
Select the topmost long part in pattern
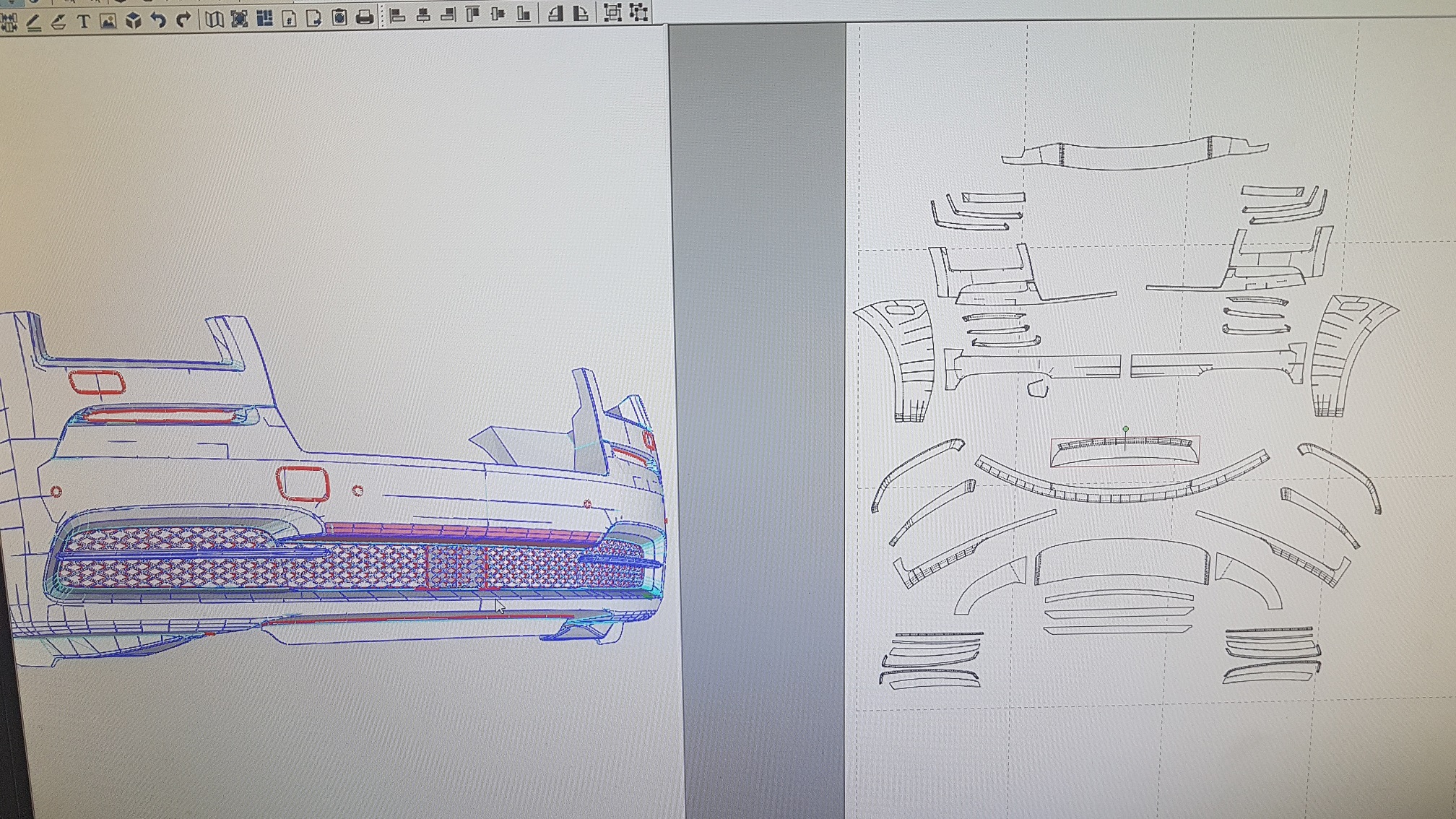click(x=1134, y=152)
